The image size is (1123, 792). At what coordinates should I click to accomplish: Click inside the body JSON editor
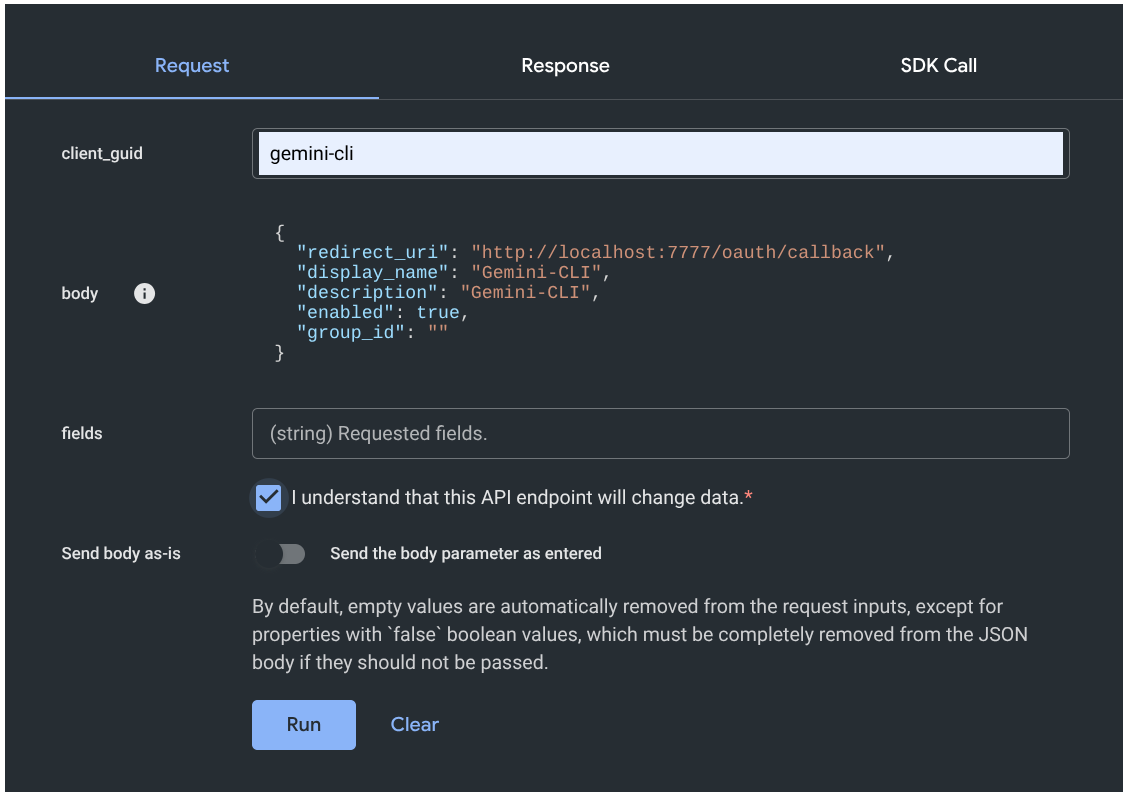tap(600, 293)
